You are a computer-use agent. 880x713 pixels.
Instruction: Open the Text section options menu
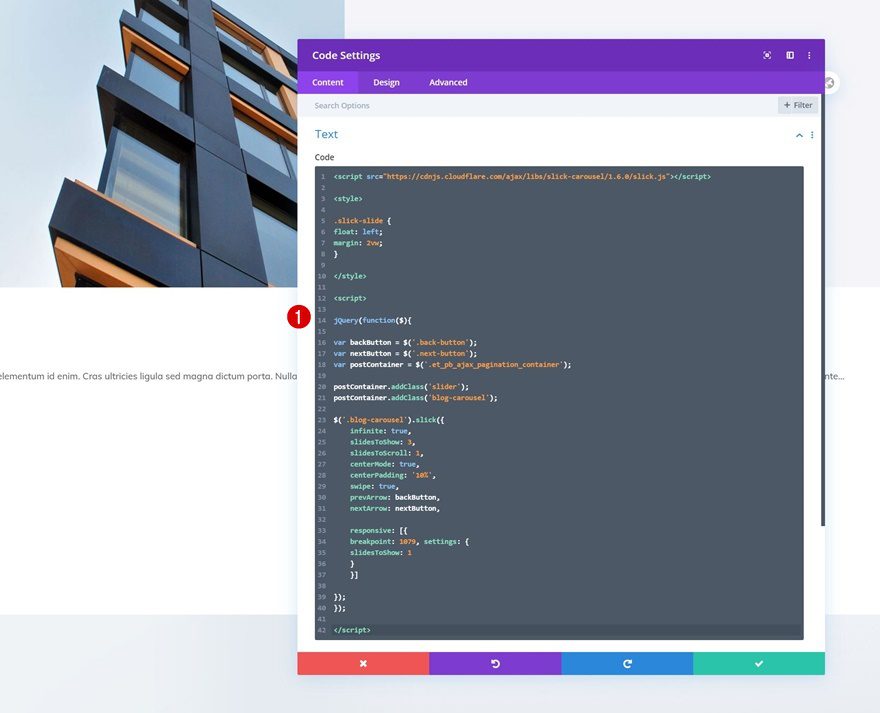pyautogui.click(x=812, y=135)
